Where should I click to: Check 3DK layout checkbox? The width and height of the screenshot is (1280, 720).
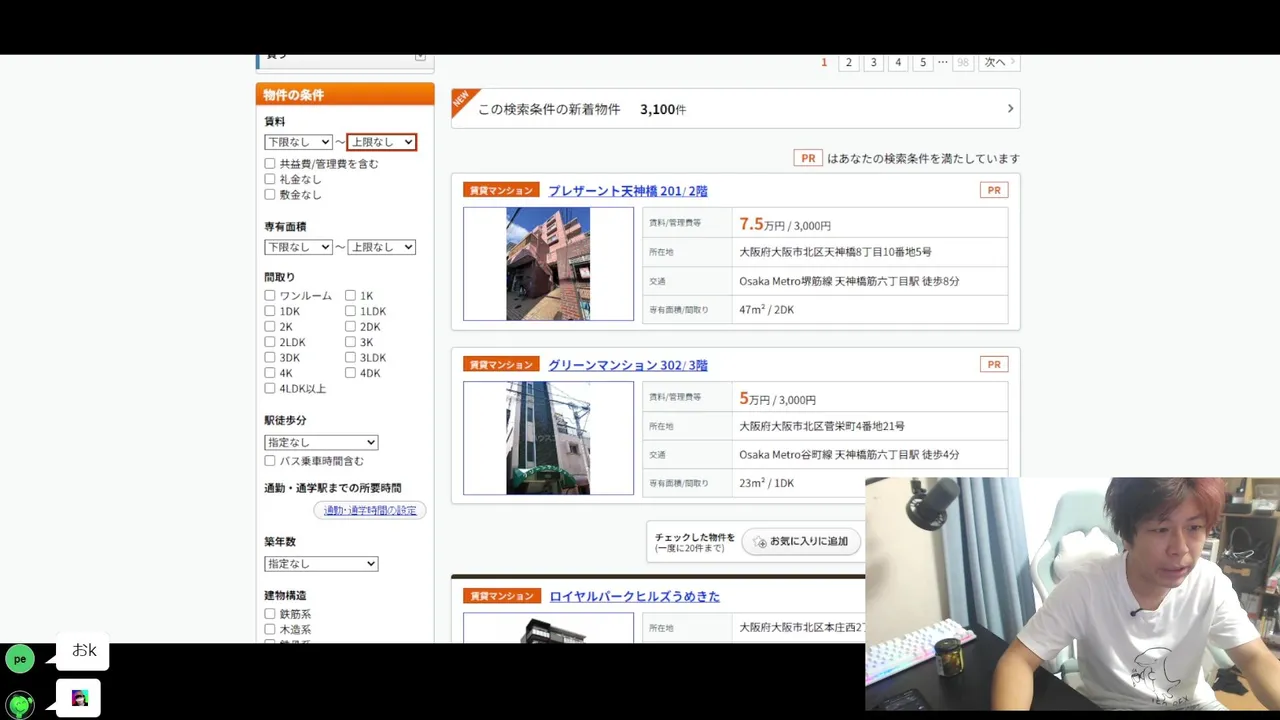(270, 357)
